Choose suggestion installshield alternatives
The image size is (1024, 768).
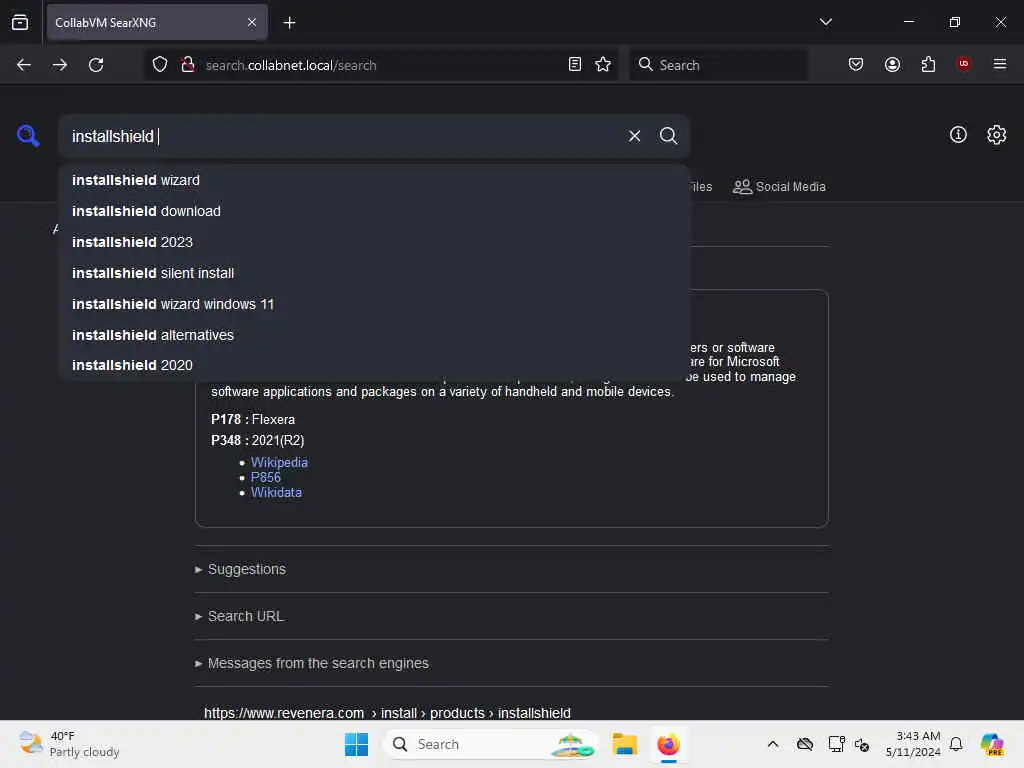click(374, 335)
